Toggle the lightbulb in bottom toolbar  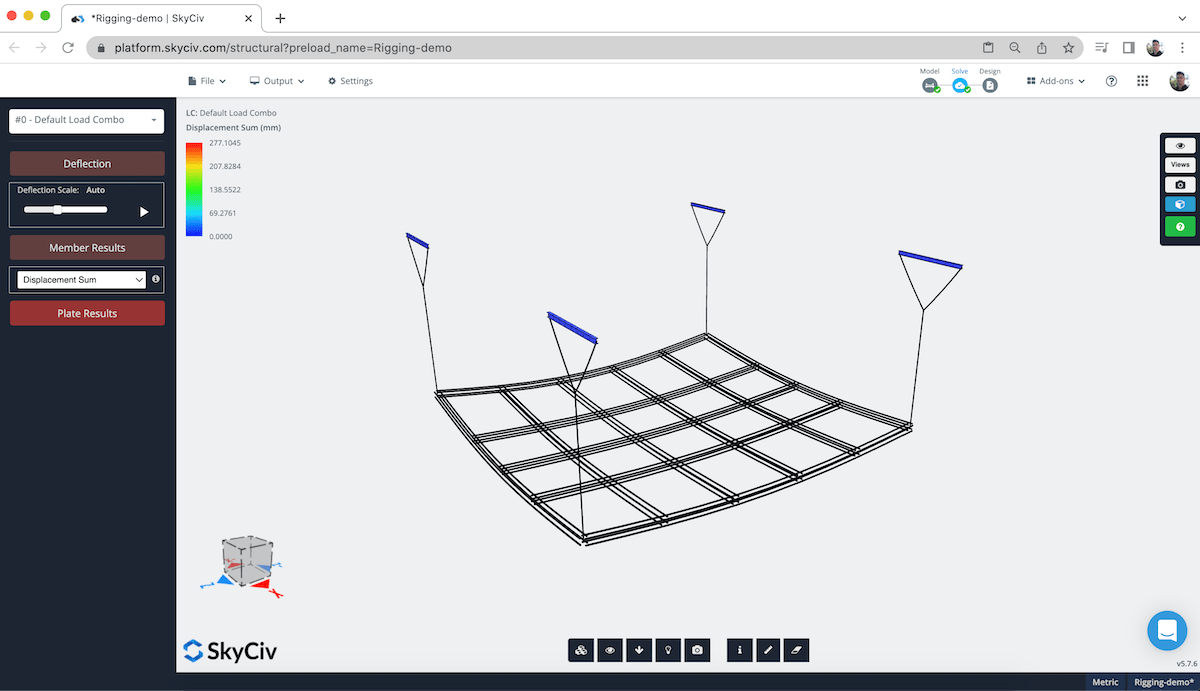[x=668, y=650]
